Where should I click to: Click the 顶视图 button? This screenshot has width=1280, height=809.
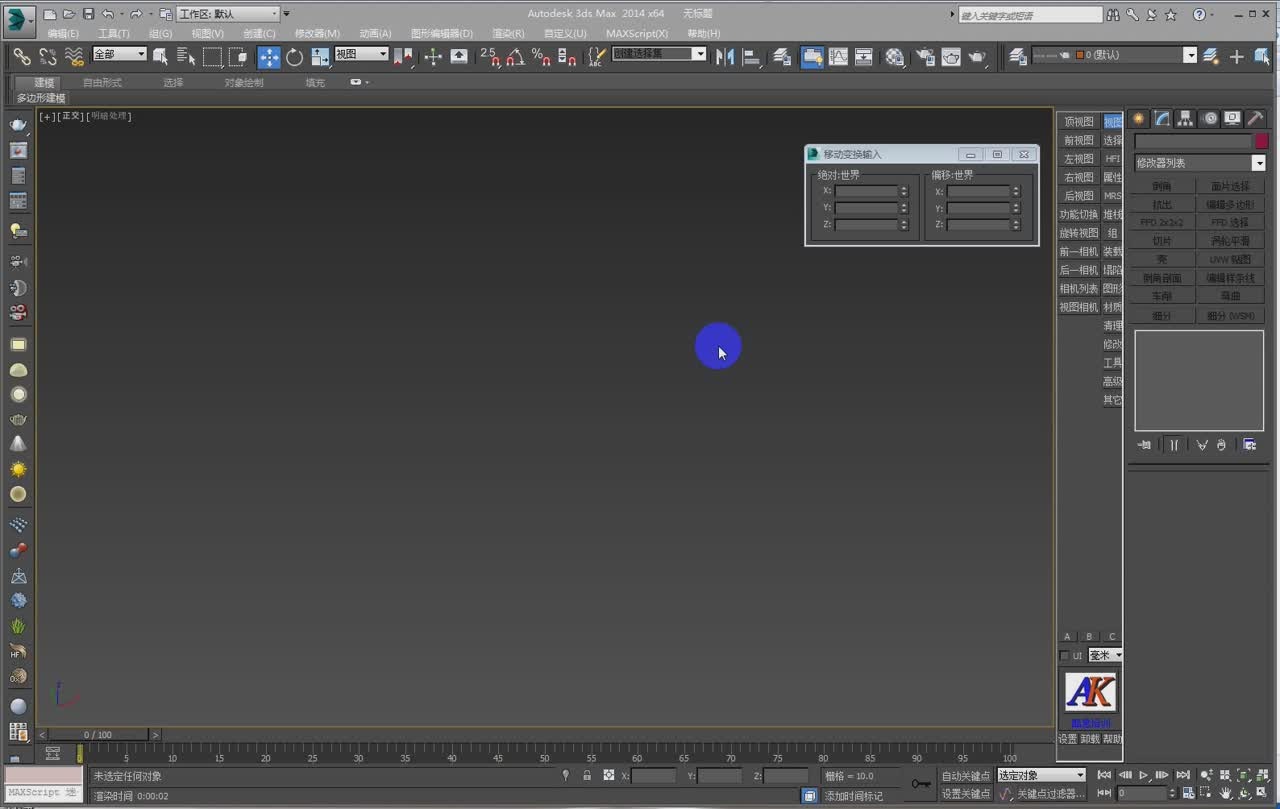[x=1079, y=122]
